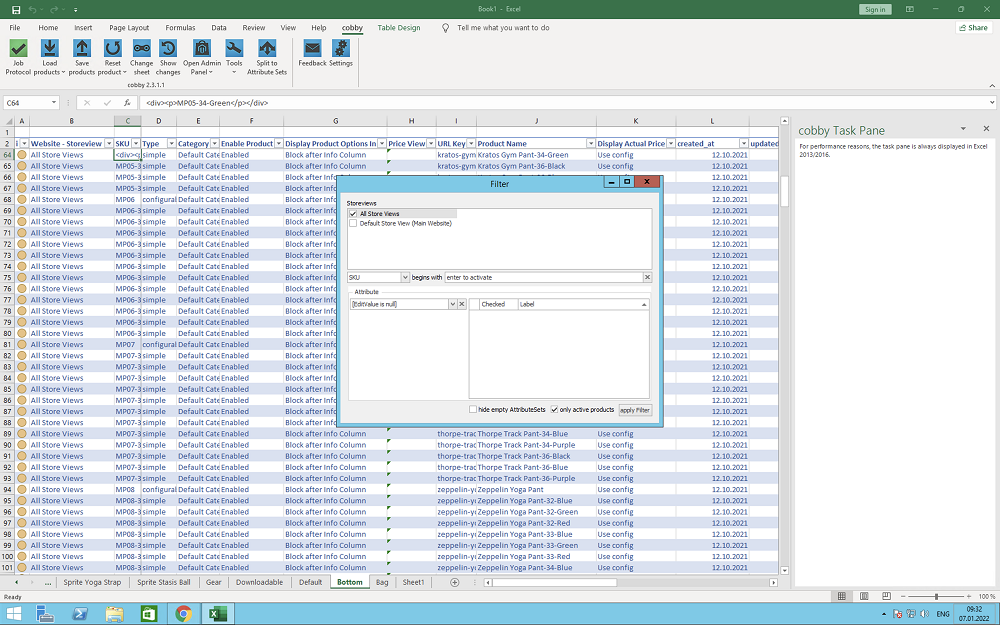This screenshot has height=625, width=1000.
Task: Click the apply Filter button
Action: 635,410
